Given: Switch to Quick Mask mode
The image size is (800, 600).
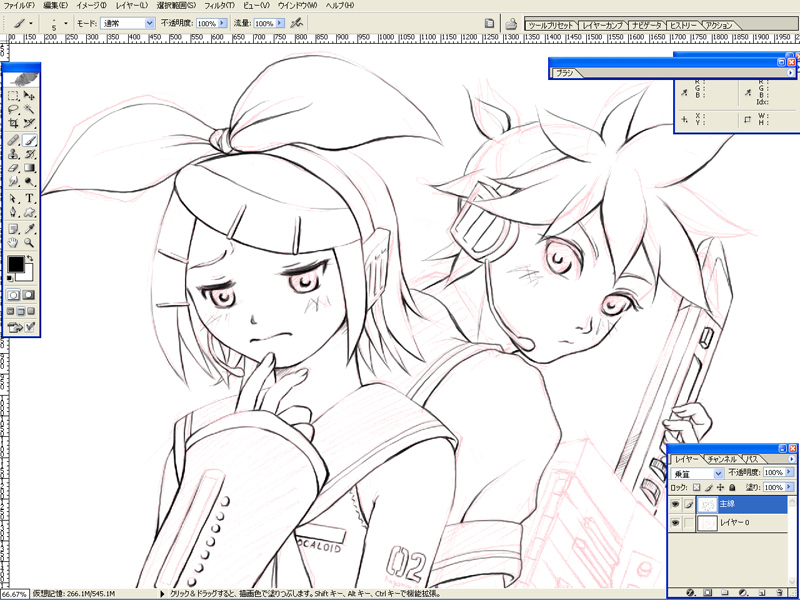Looking at the screenshot, I should point(29,295).
